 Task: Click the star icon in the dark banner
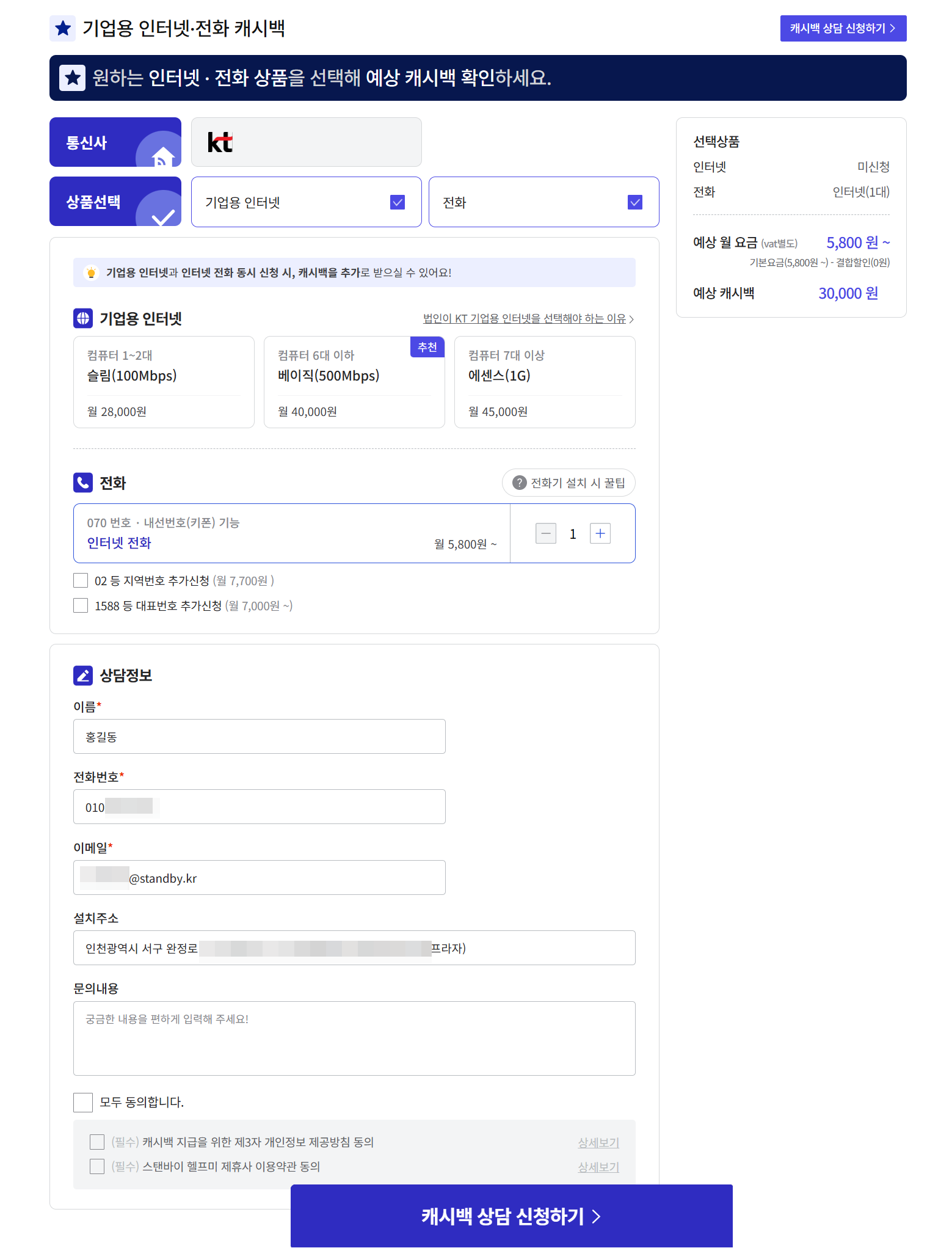coord(72,78)
